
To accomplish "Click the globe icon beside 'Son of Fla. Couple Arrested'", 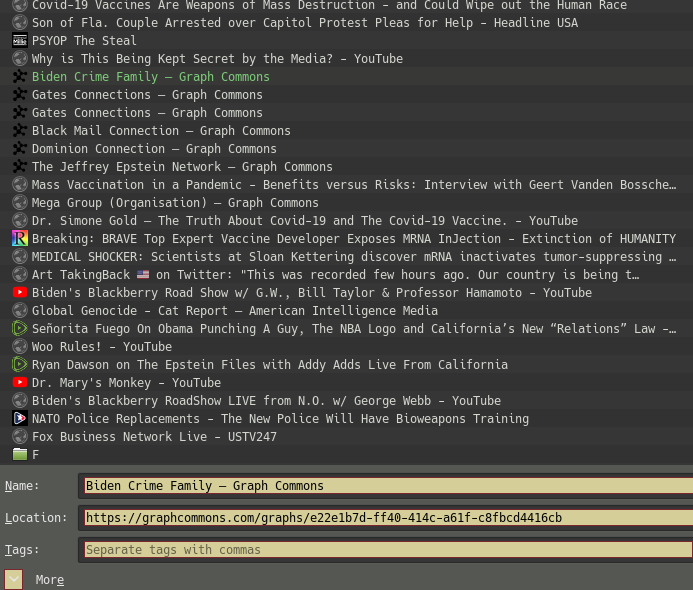I will pyautogui.click(x=19, y=23).
